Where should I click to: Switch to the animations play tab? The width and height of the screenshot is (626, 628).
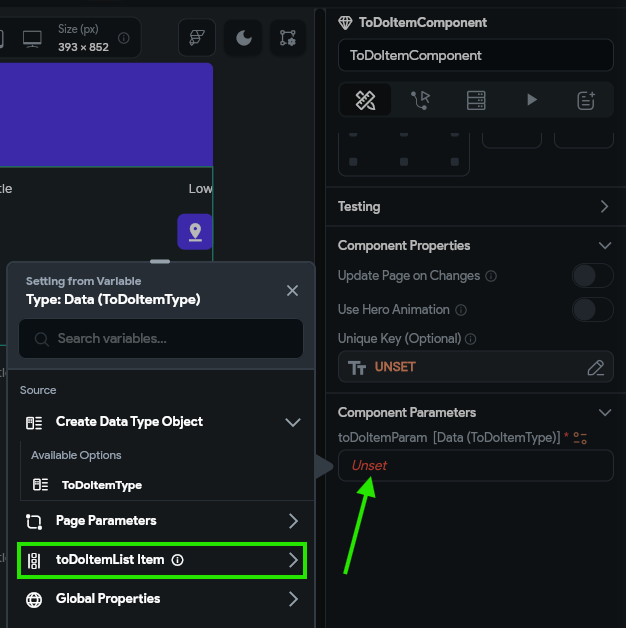click(531, 100)
